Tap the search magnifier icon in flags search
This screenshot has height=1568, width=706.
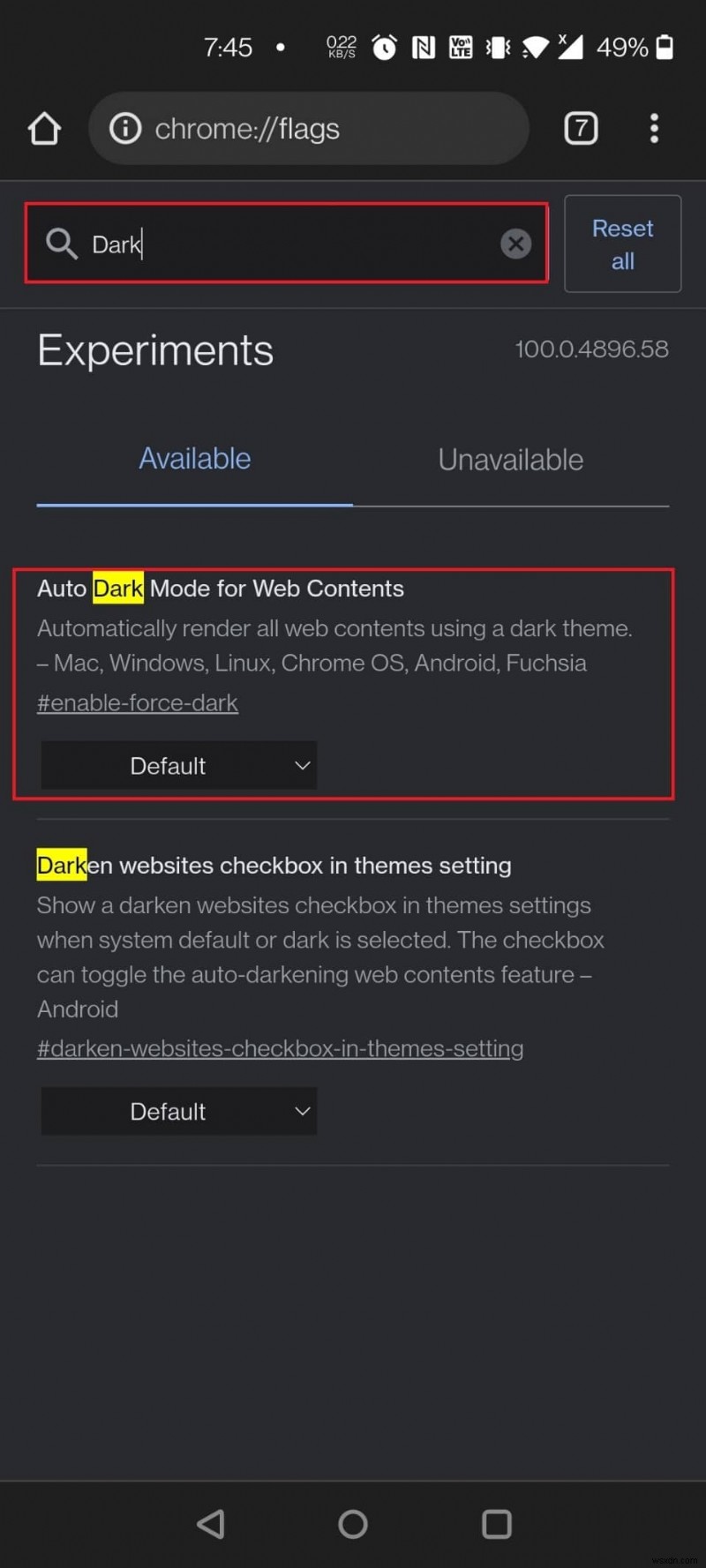pyautogui.click(x=62, y=244)
